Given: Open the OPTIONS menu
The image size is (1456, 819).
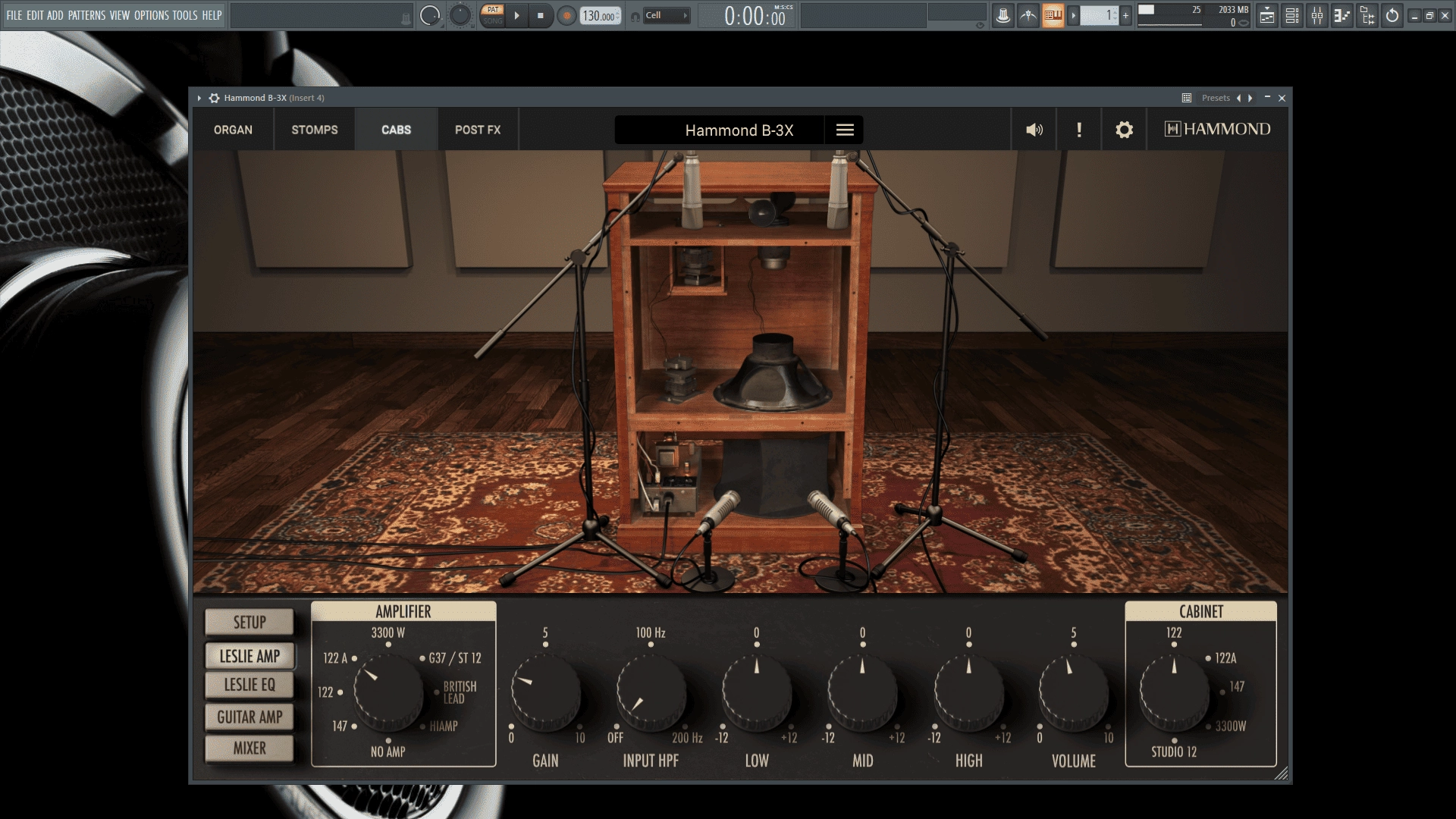Looking at the screenshot, I should (x=152, y=15).
